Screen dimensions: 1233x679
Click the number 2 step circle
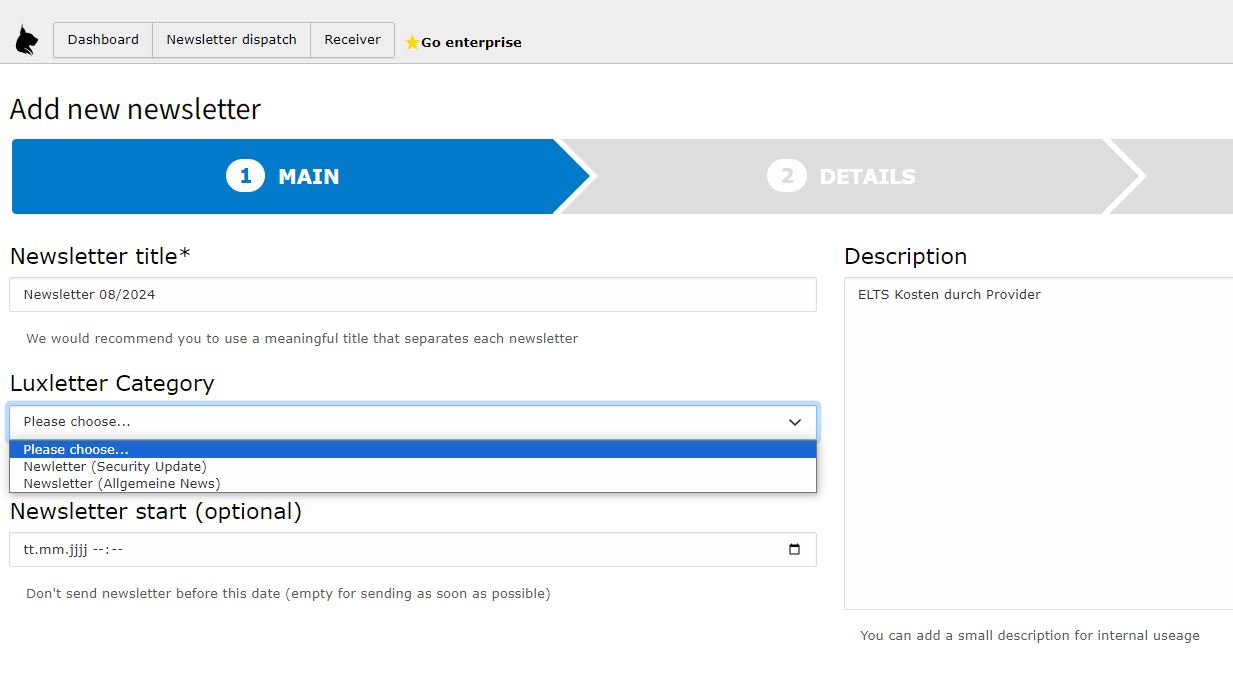(786, 176)
